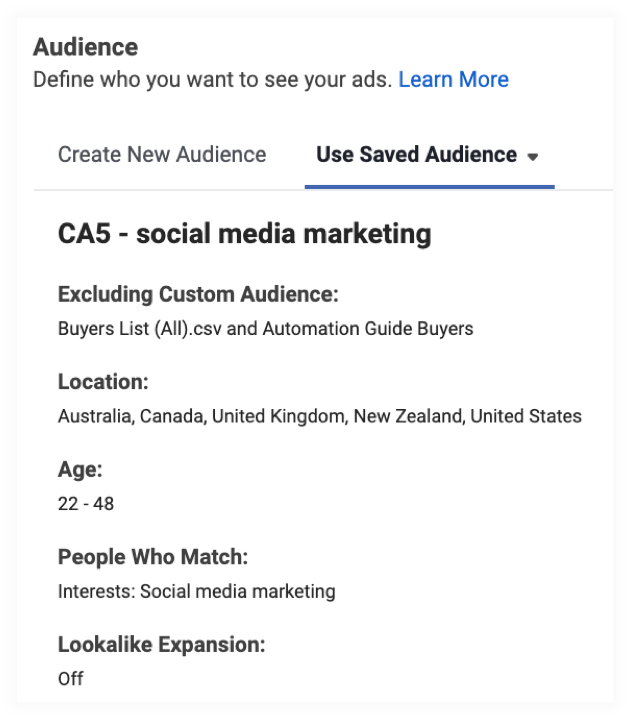The height and width of the screenshot is (720, 630).
Task: Click the Excluding Custom Audience label
Action: pos(198,294)
